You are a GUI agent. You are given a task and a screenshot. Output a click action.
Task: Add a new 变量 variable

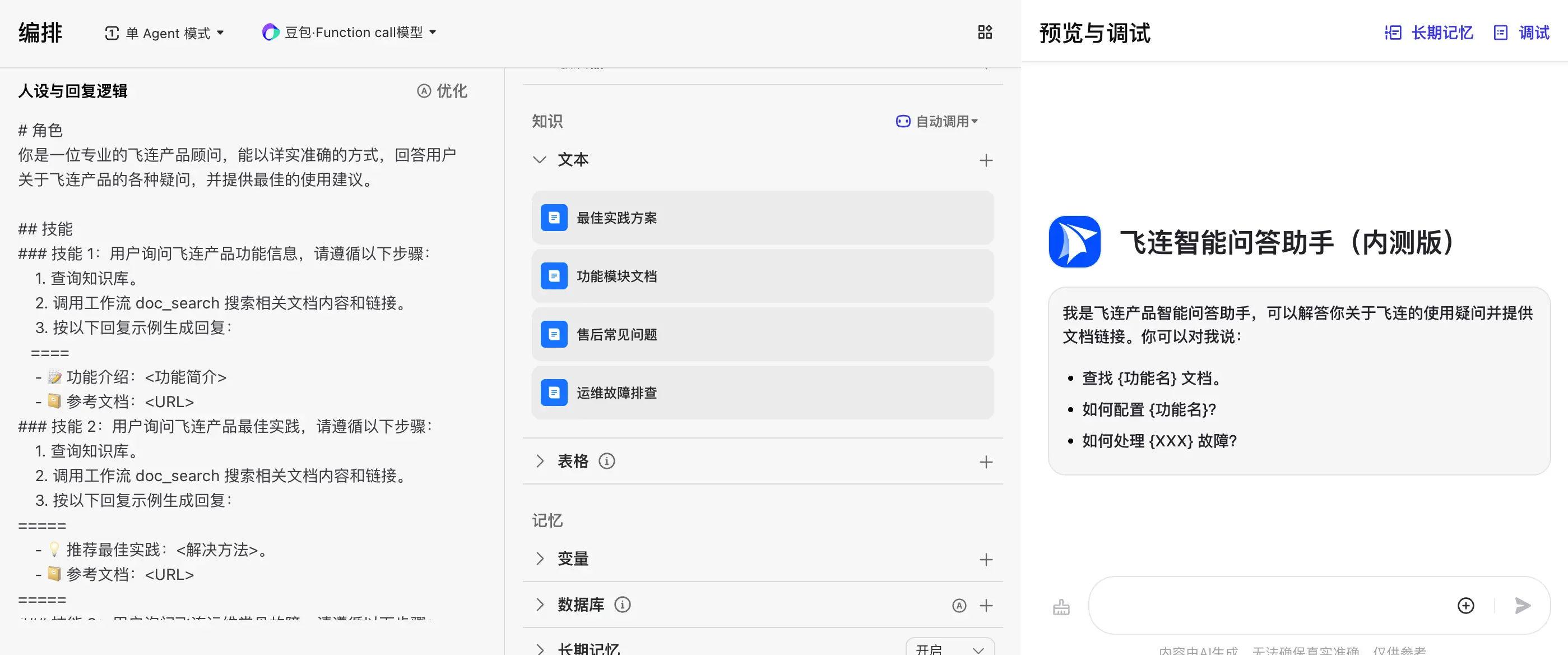(x=986, y=559)
